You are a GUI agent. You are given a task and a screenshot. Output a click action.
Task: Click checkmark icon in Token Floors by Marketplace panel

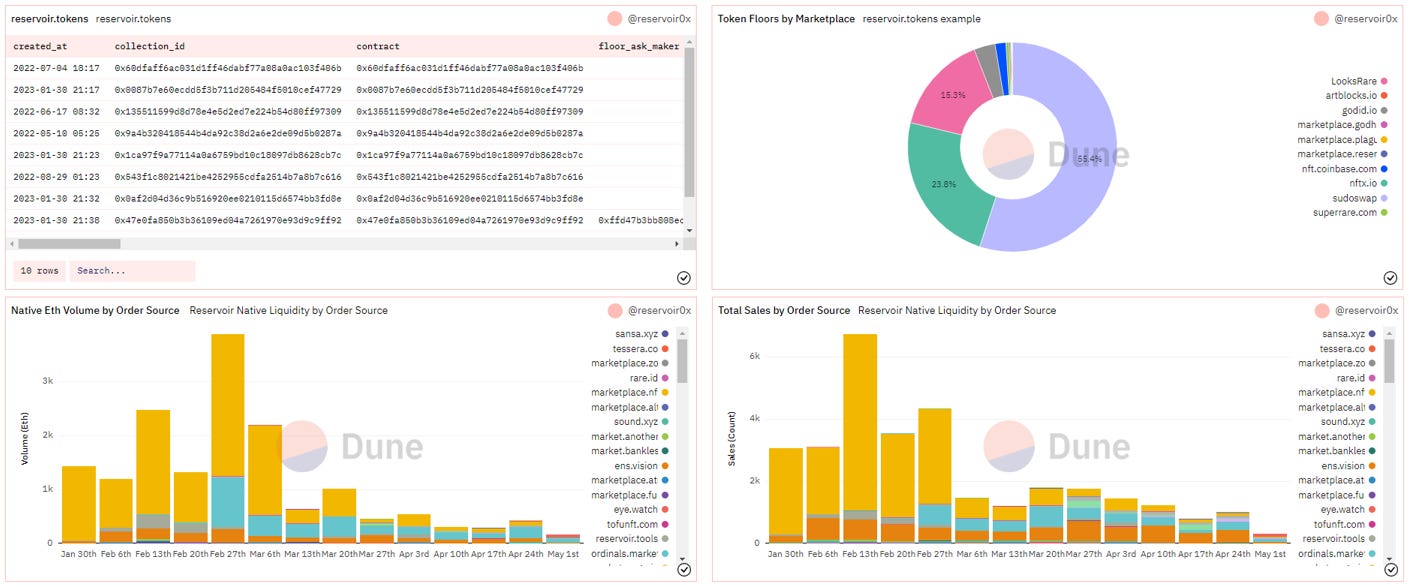1390,277
